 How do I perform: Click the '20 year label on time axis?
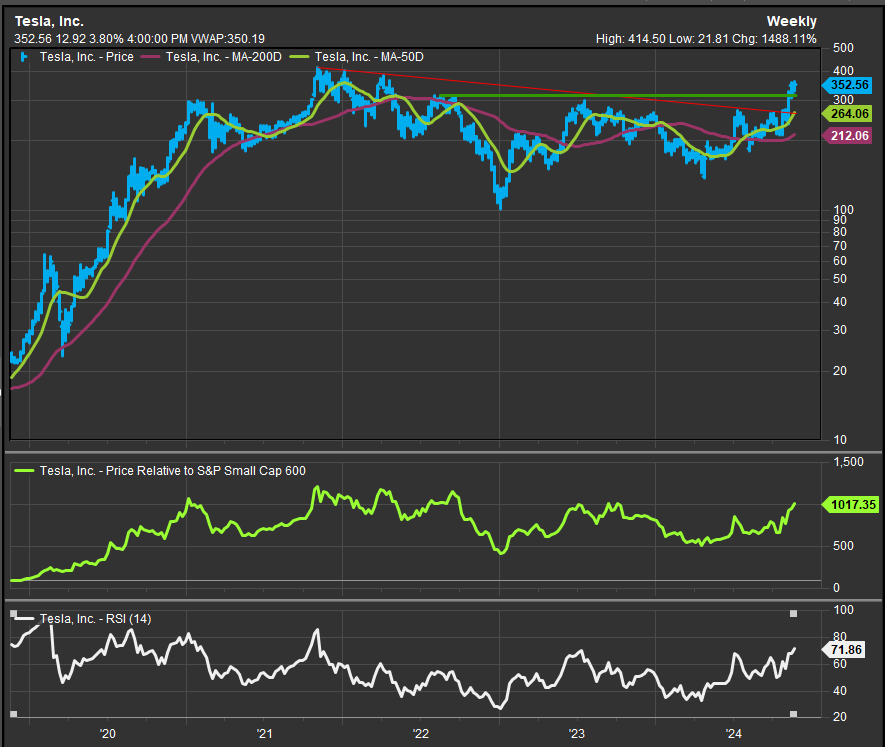coord(107,733)
